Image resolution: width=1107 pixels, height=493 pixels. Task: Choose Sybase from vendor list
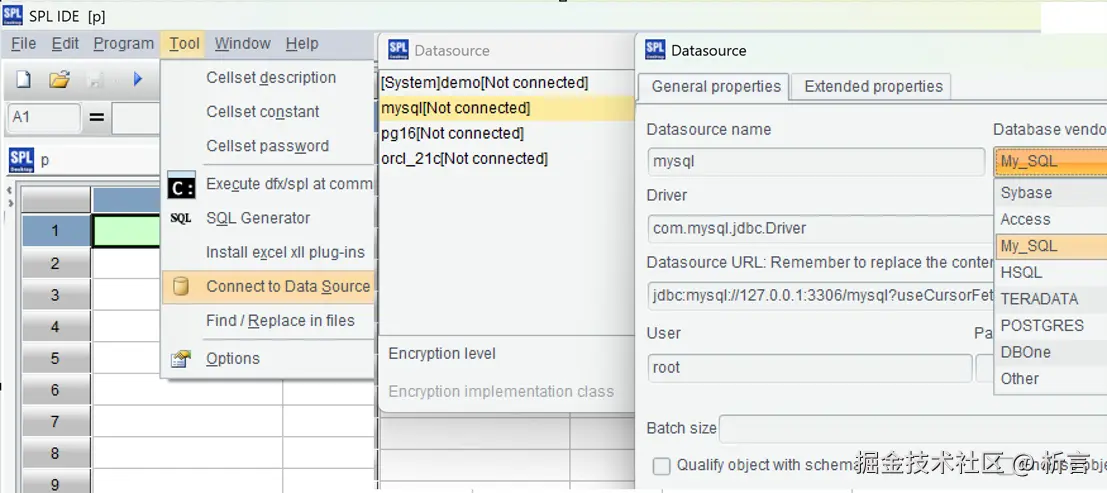click(x=1051, y=193)
